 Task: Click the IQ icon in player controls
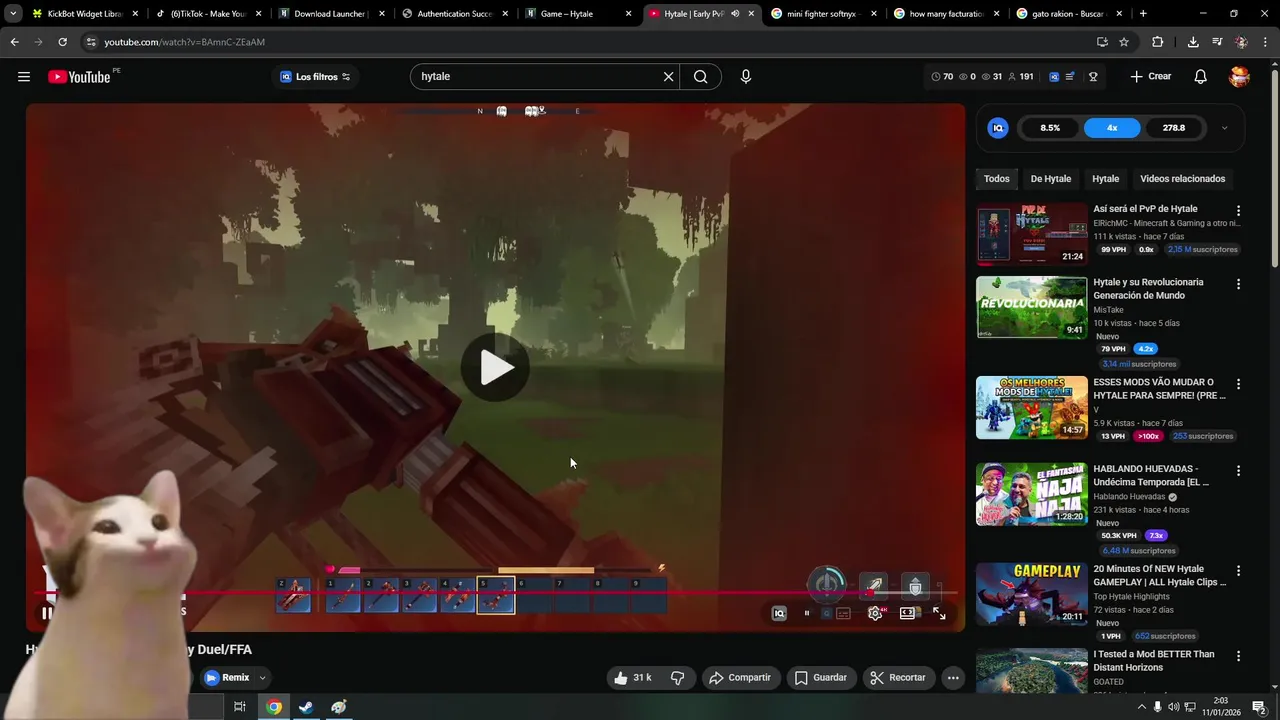(x=779, y=613)
